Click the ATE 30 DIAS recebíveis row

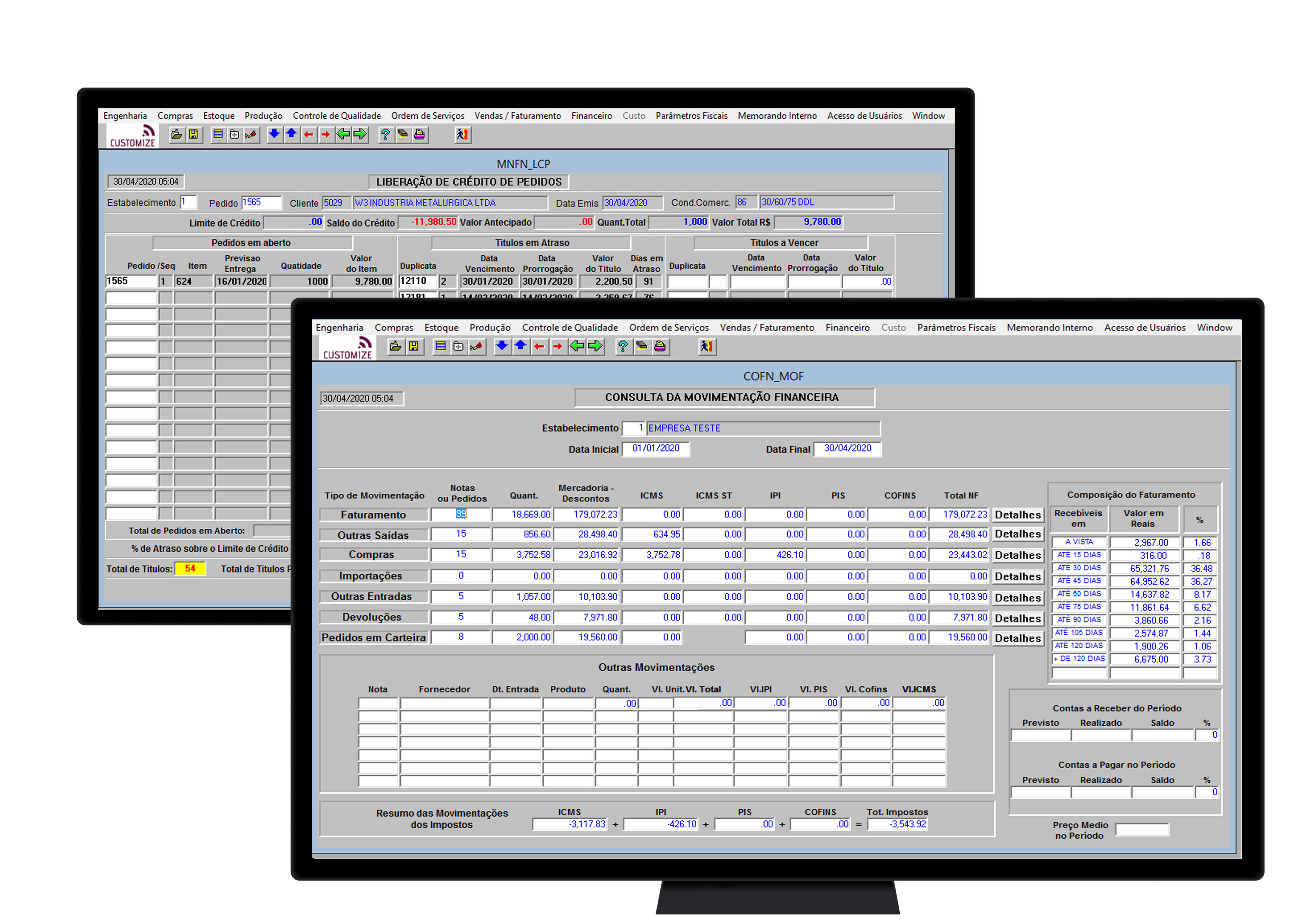1078,567
